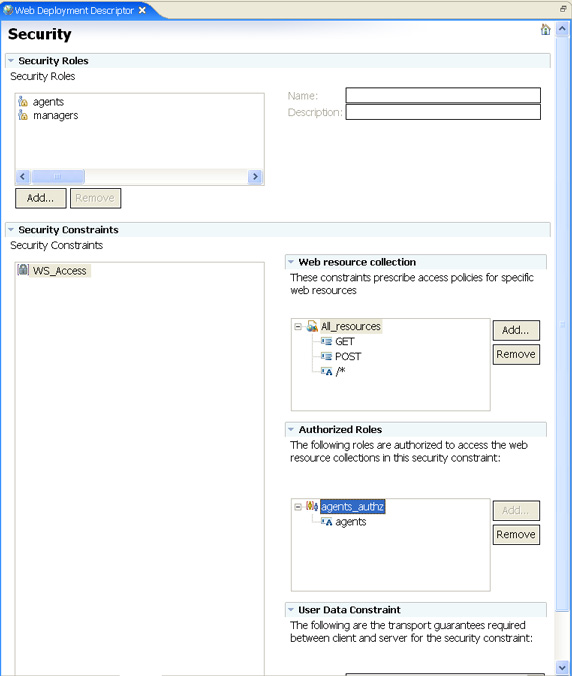Collapse the User Data Constraint section

tap(291, 610)
